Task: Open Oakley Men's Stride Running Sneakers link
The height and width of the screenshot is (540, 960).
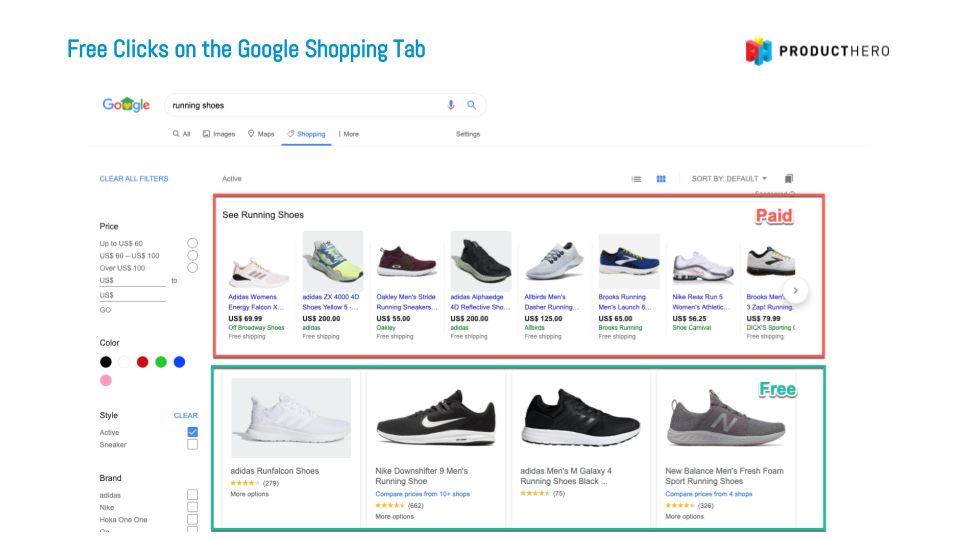Action: point(407,302)
